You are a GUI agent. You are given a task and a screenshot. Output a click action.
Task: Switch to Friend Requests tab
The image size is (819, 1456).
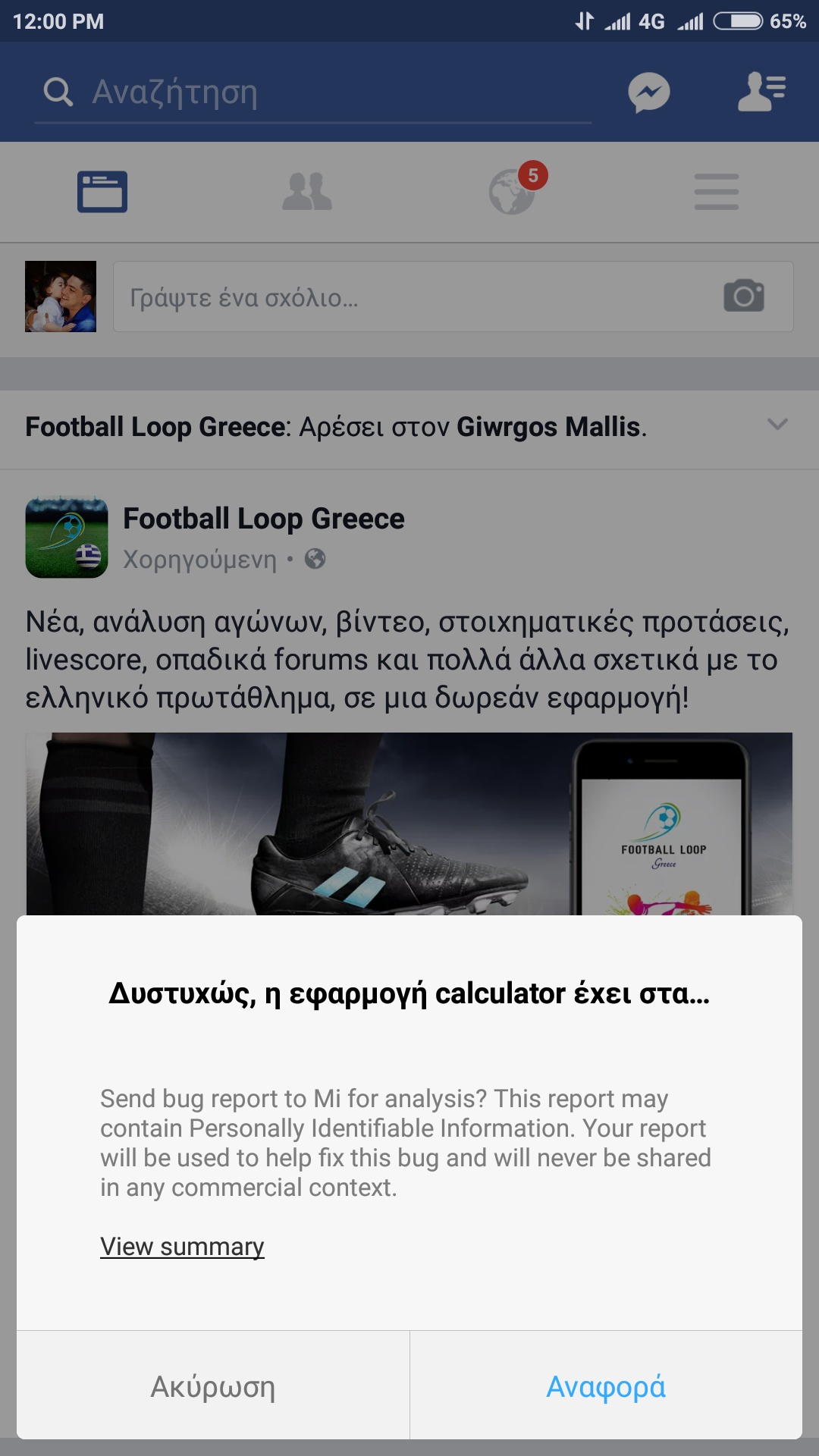(x=307, y=192)
